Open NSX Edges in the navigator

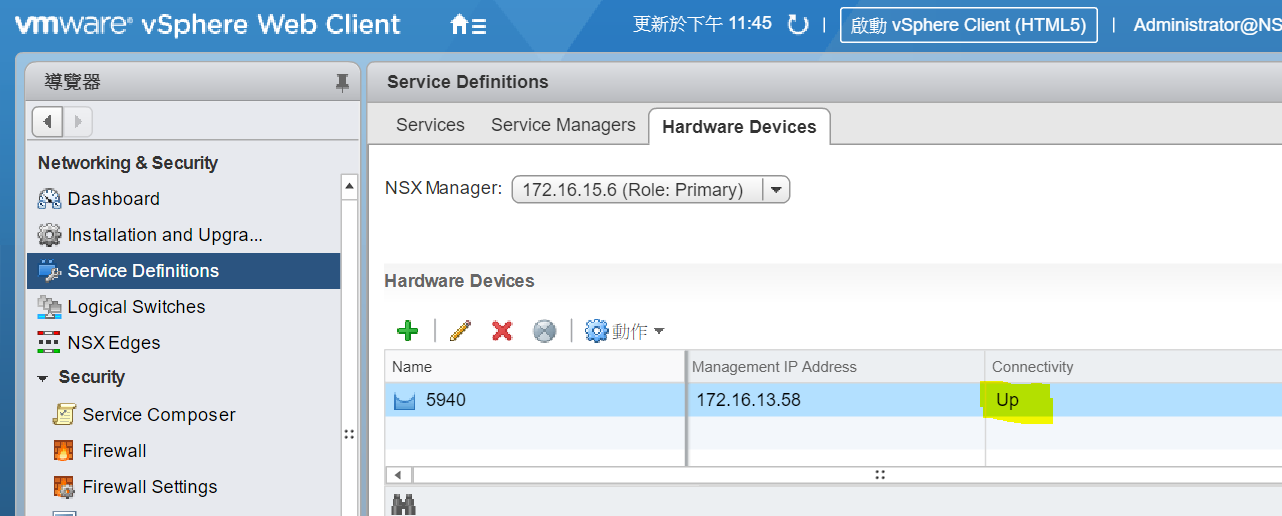click(114, 343)
